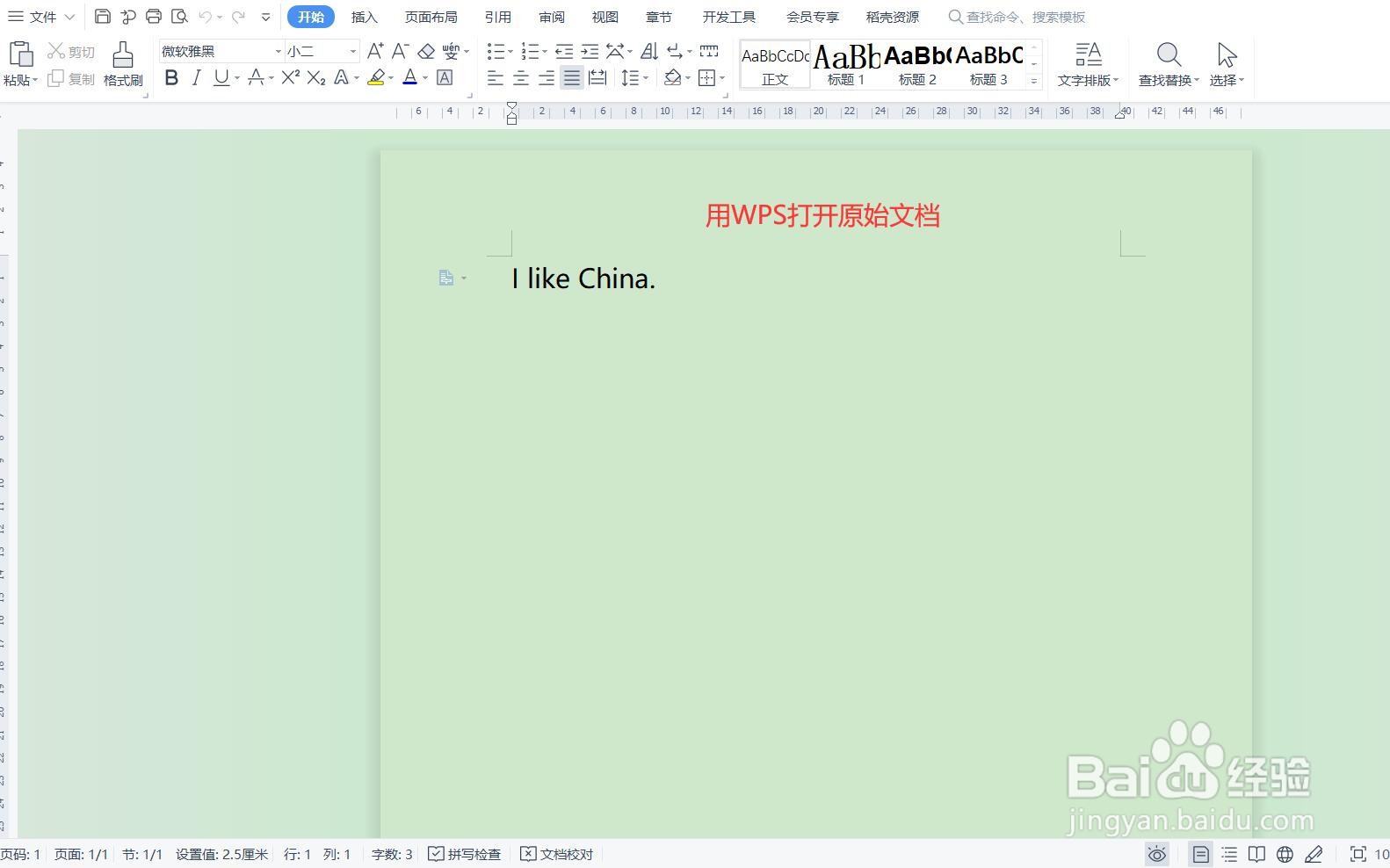Center align the paragraph
The height and width of the screenshot is (868, 1390).
521,78
